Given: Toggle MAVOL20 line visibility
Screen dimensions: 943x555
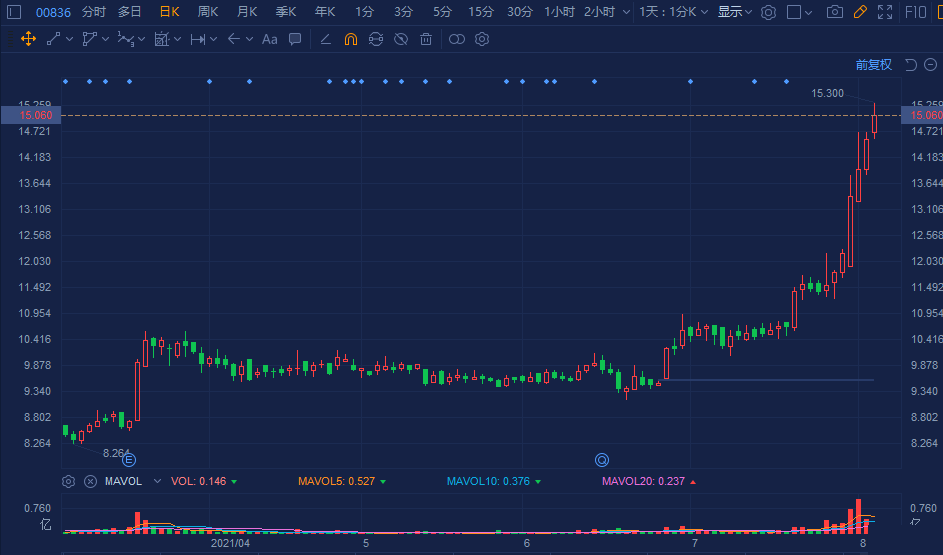Looking at the screenshot, I should 648,481.
